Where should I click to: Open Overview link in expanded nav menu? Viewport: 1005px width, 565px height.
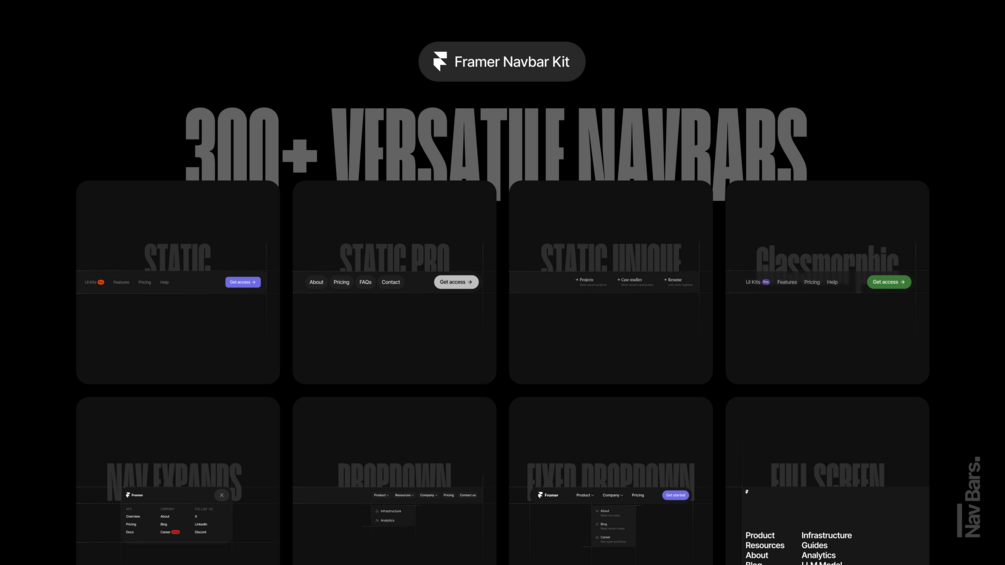point(133,516)
